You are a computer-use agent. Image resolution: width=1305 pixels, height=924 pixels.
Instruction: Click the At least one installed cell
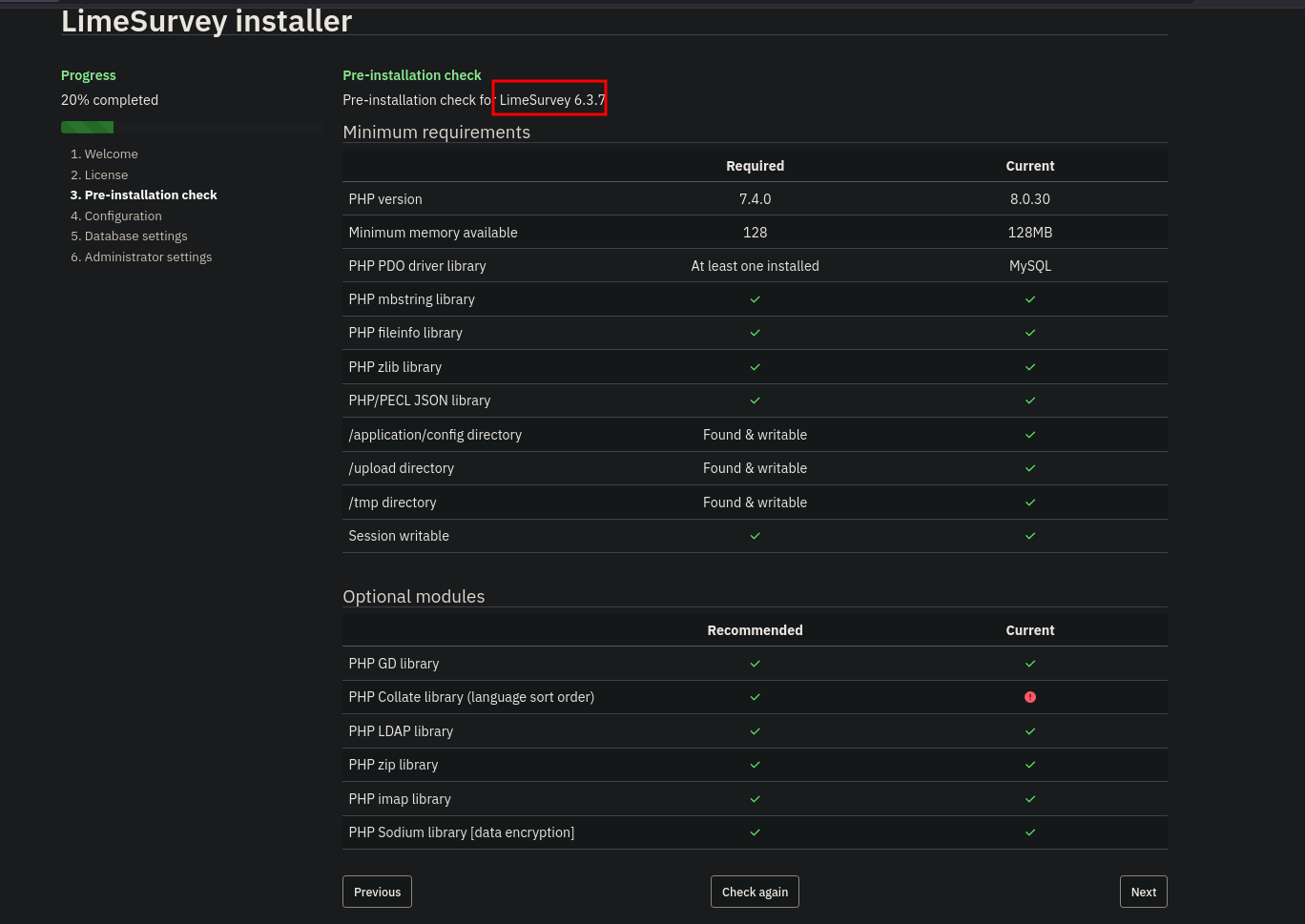point(755,266)
